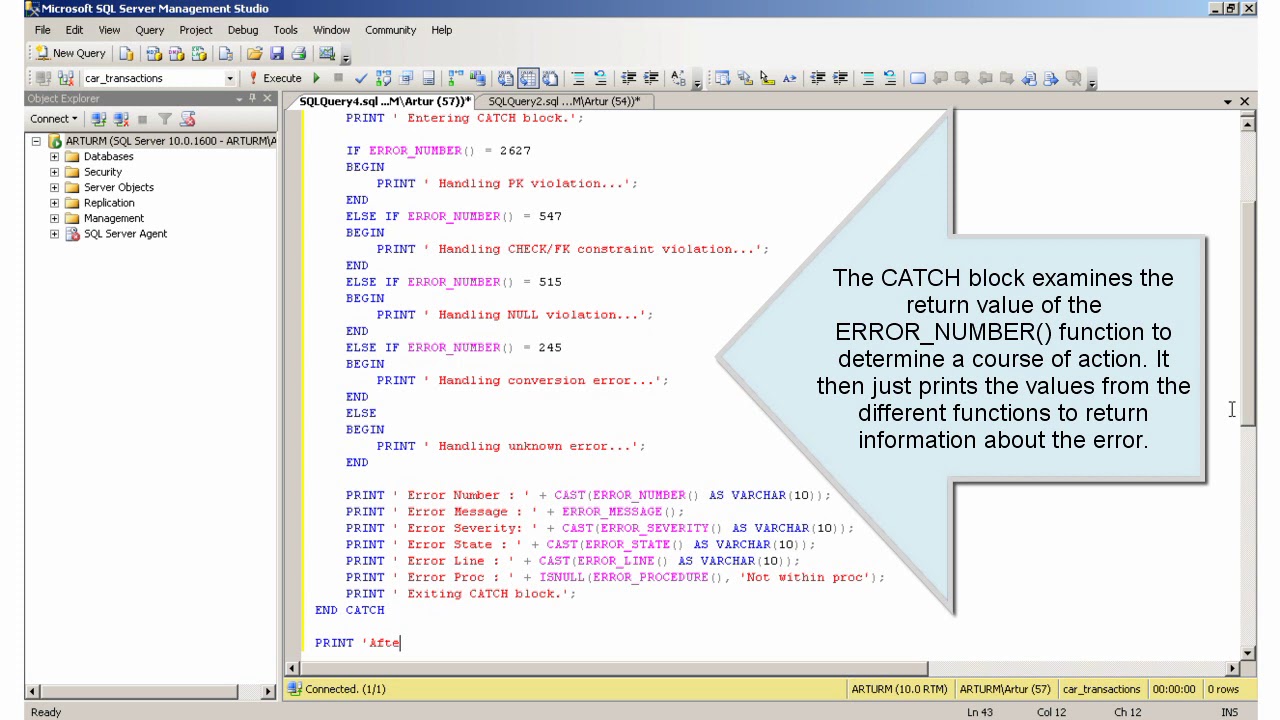Open an Analysis Services DMX Query

176,53
